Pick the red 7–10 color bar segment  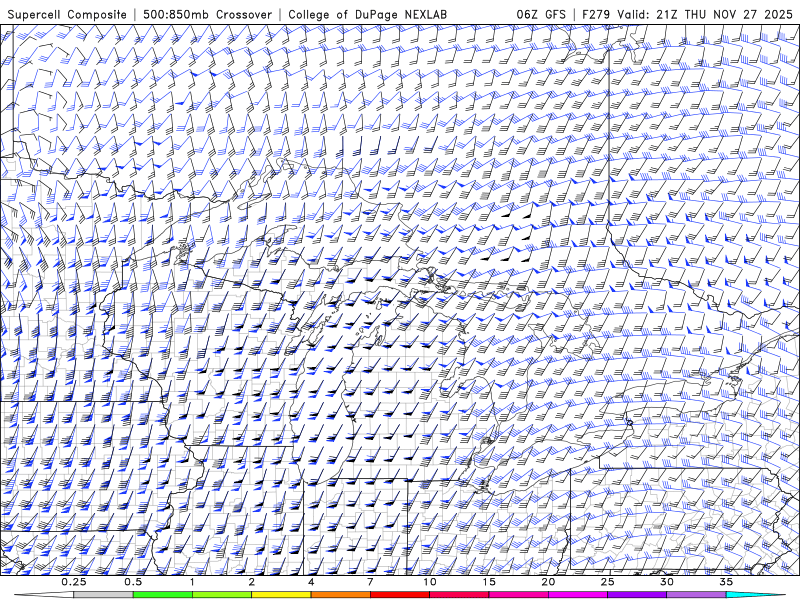[400, 595]
